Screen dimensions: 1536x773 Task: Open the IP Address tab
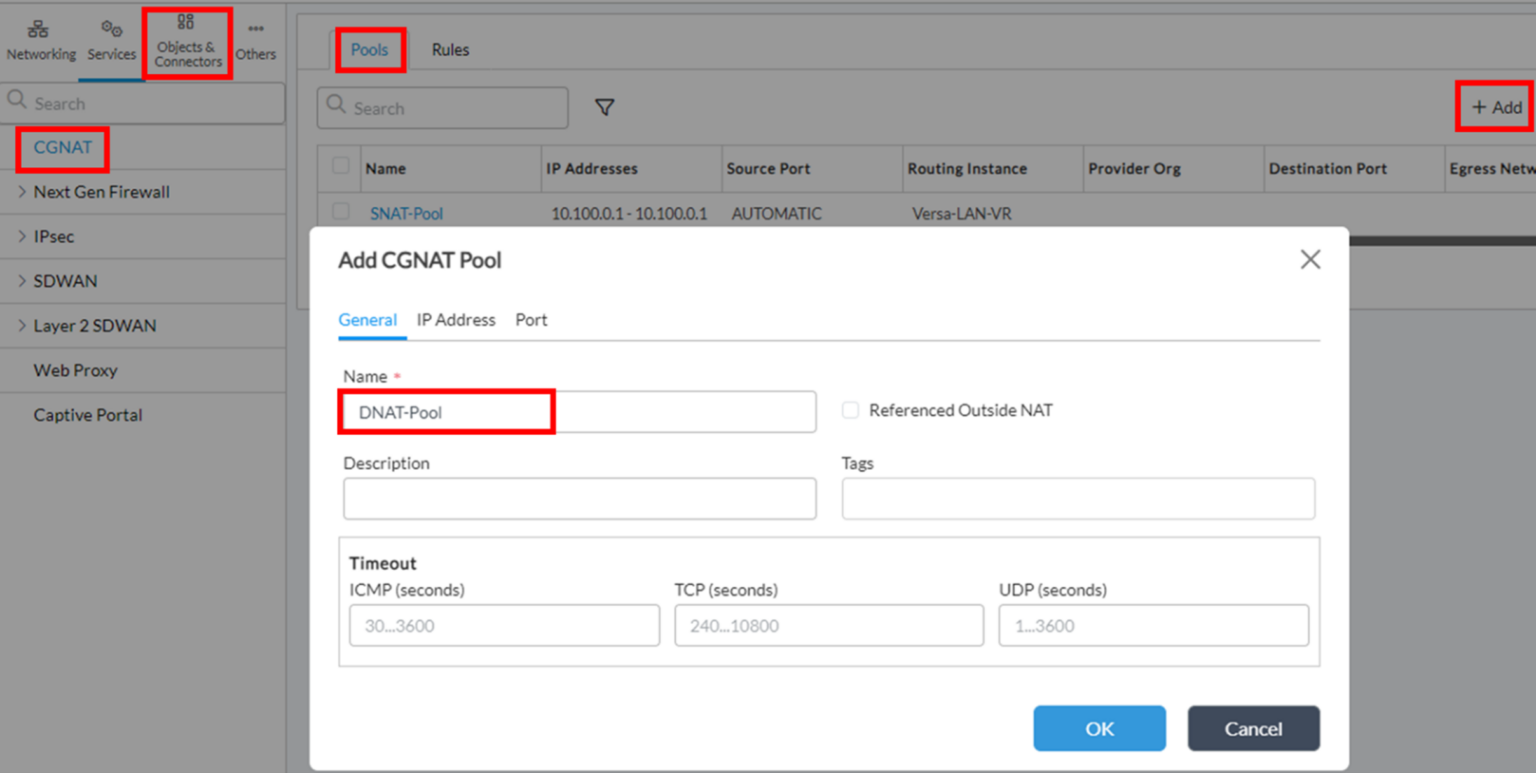click(455, 319)
